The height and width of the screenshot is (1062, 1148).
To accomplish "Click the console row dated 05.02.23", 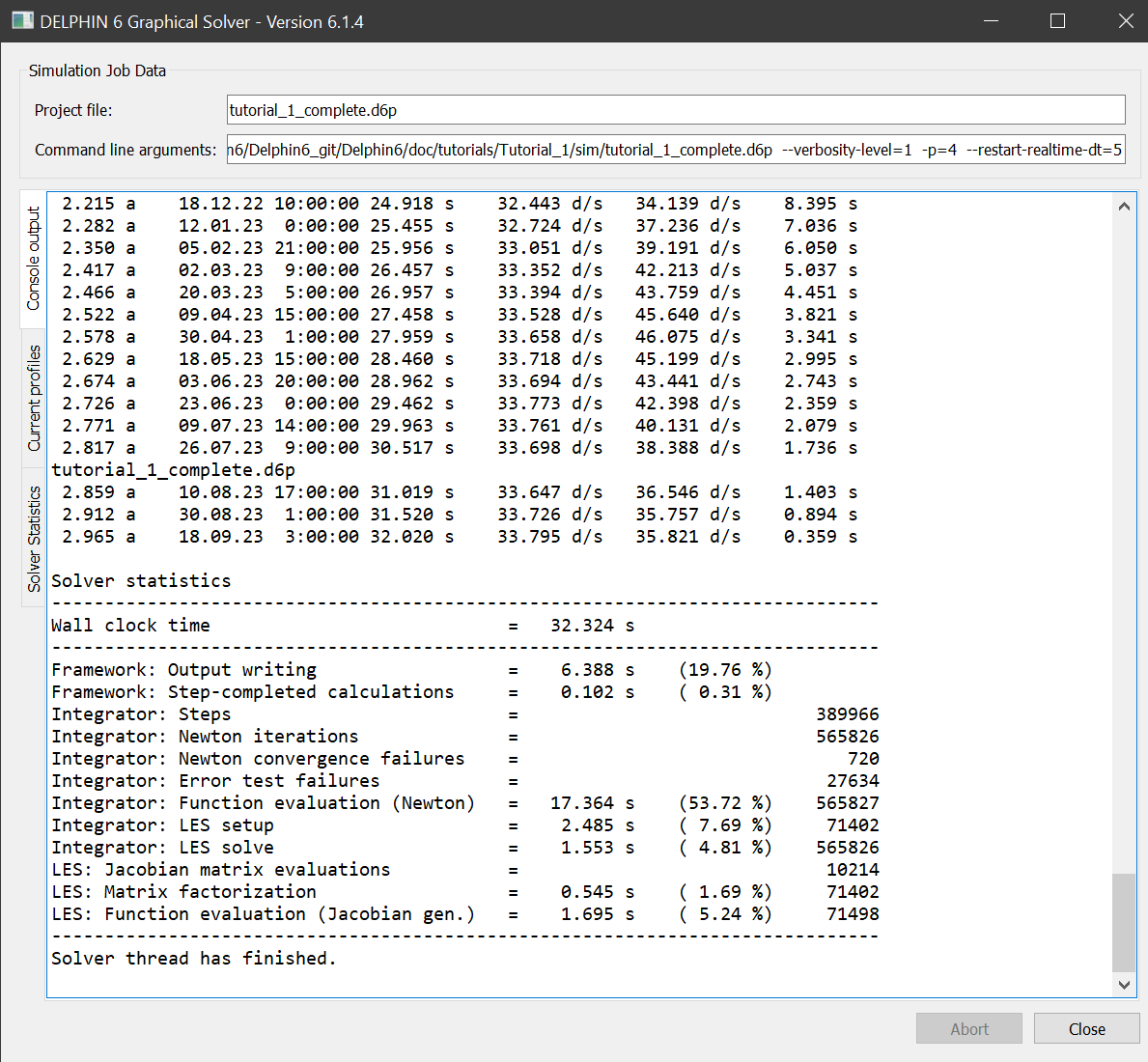I will (459, 248).
